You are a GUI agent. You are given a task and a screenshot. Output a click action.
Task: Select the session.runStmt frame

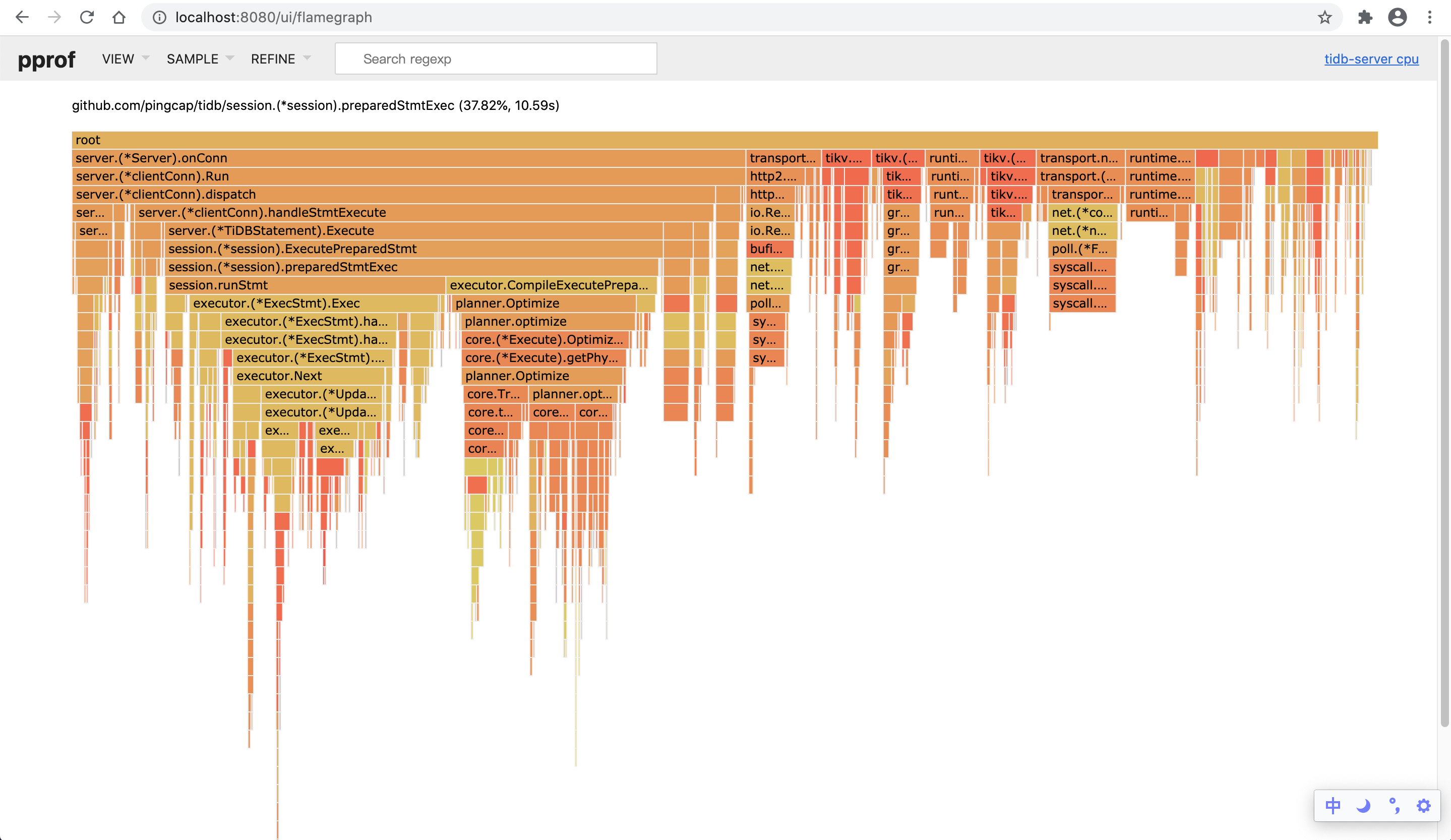pos(305,285)
